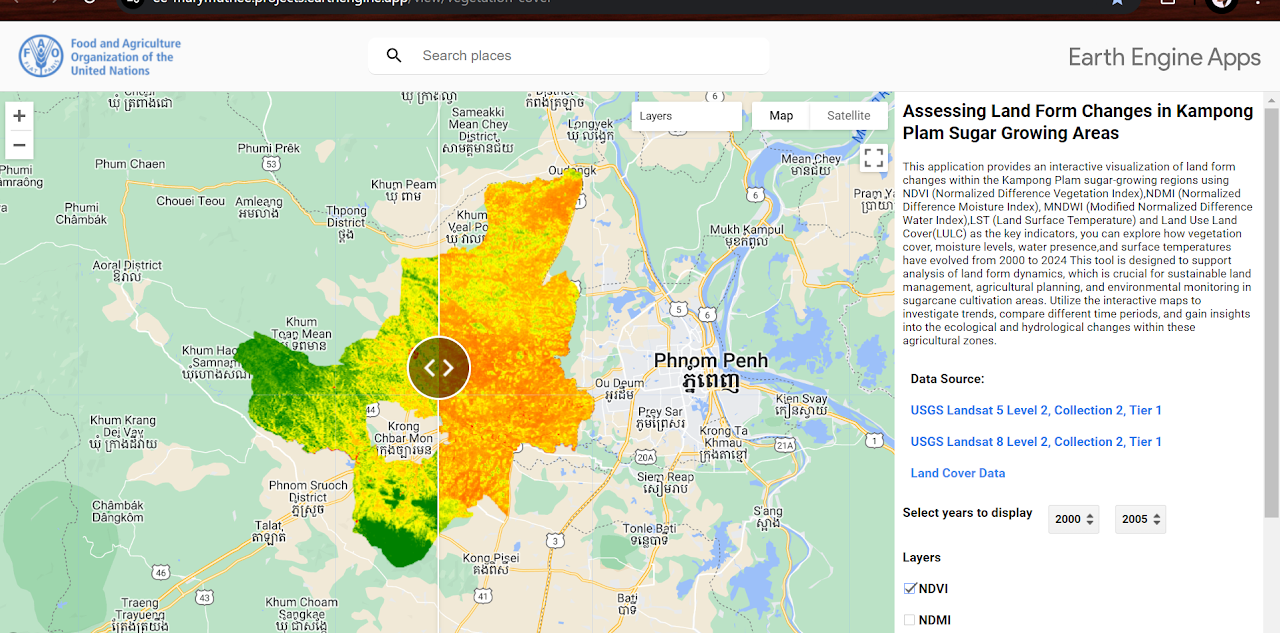Click the Select years to display label
The height and width of the screenshot is (633, 1280).
967,513
